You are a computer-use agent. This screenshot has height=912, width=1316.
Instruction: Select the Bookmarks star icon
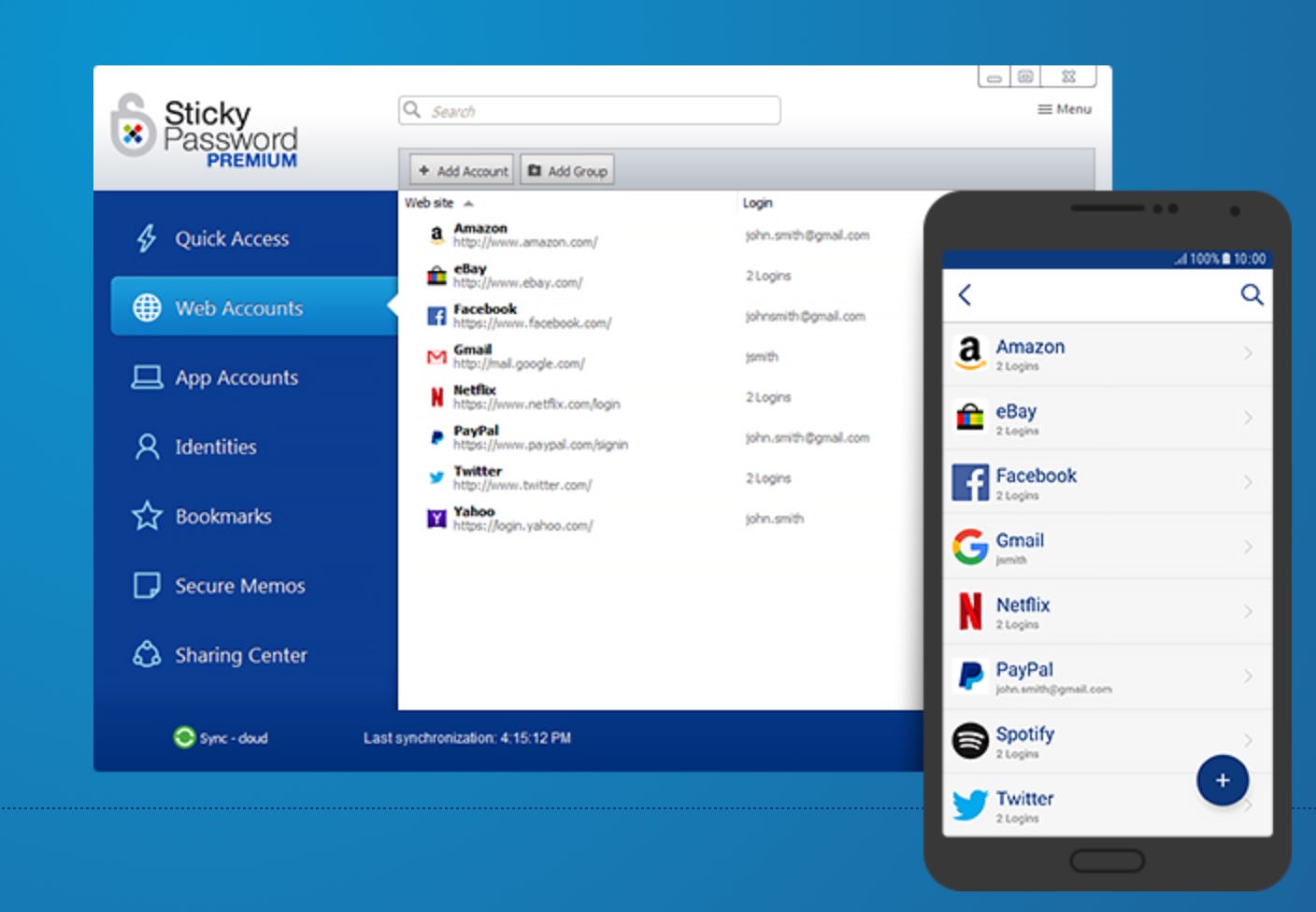[x=146, y=516]
